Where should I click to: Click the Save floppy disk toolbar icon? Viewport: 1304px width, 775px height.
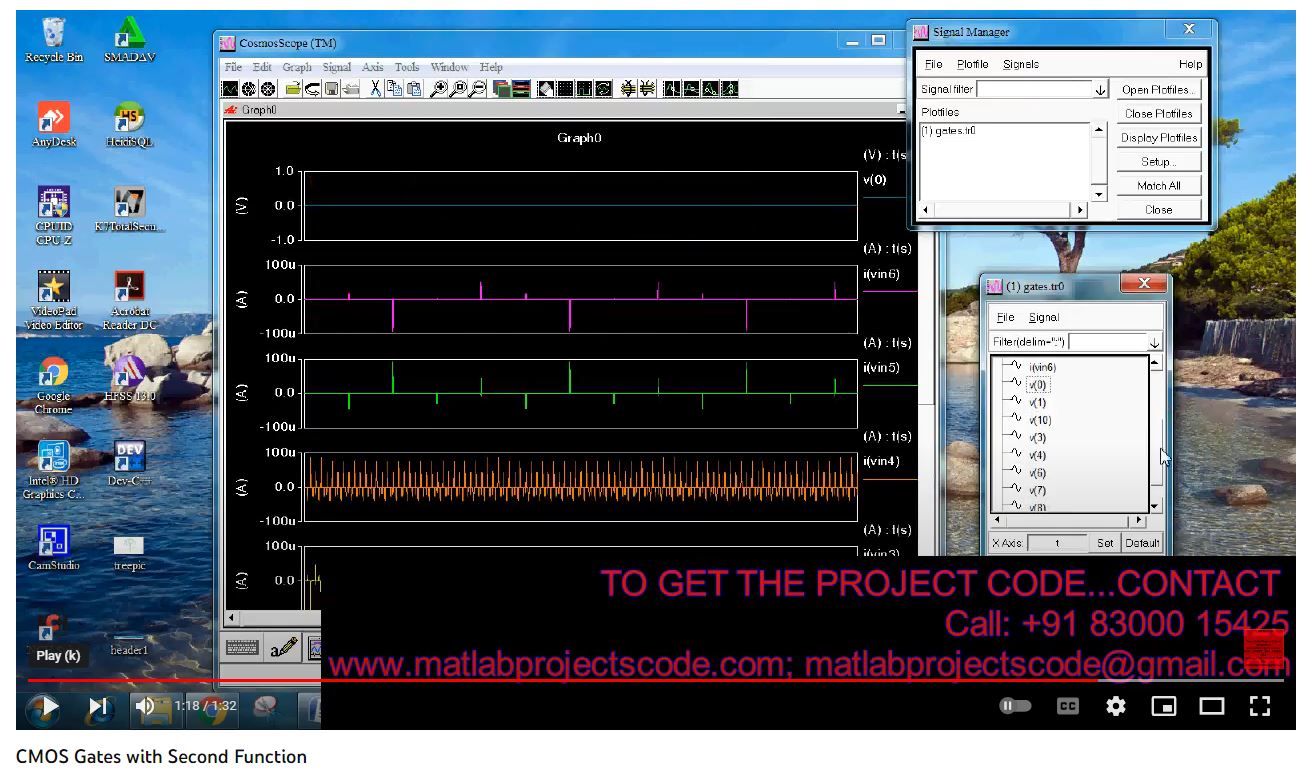(331, 89)
